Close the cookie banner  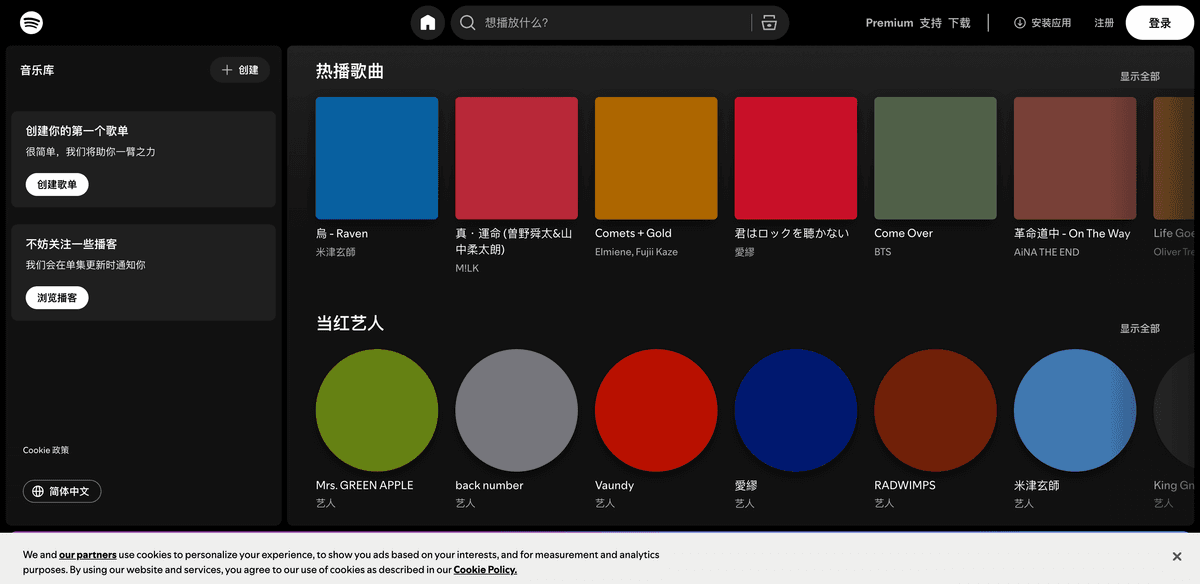[1177, 556]
